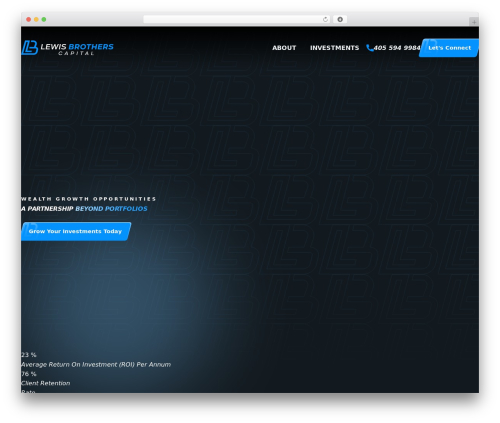Click the Lewis Brothers Capital logo
The image size is (500, 423).
[x=68, y=48]
